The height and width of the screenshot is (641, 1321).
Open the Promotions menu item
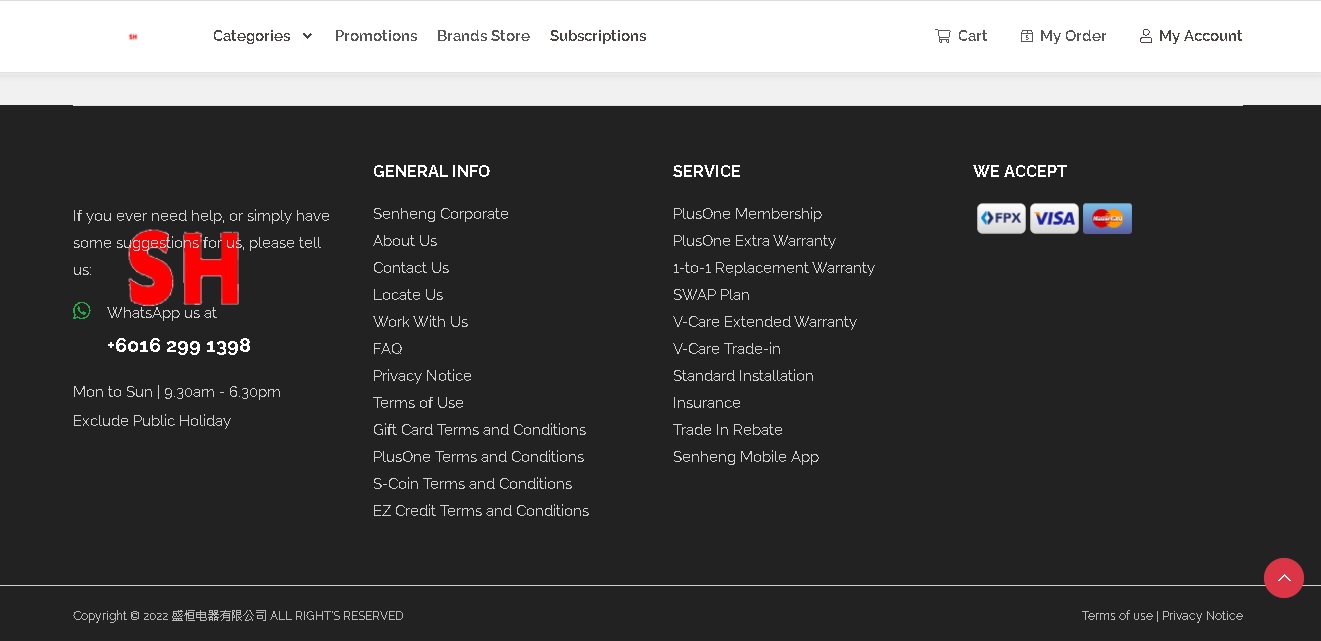tap(376, 36)
